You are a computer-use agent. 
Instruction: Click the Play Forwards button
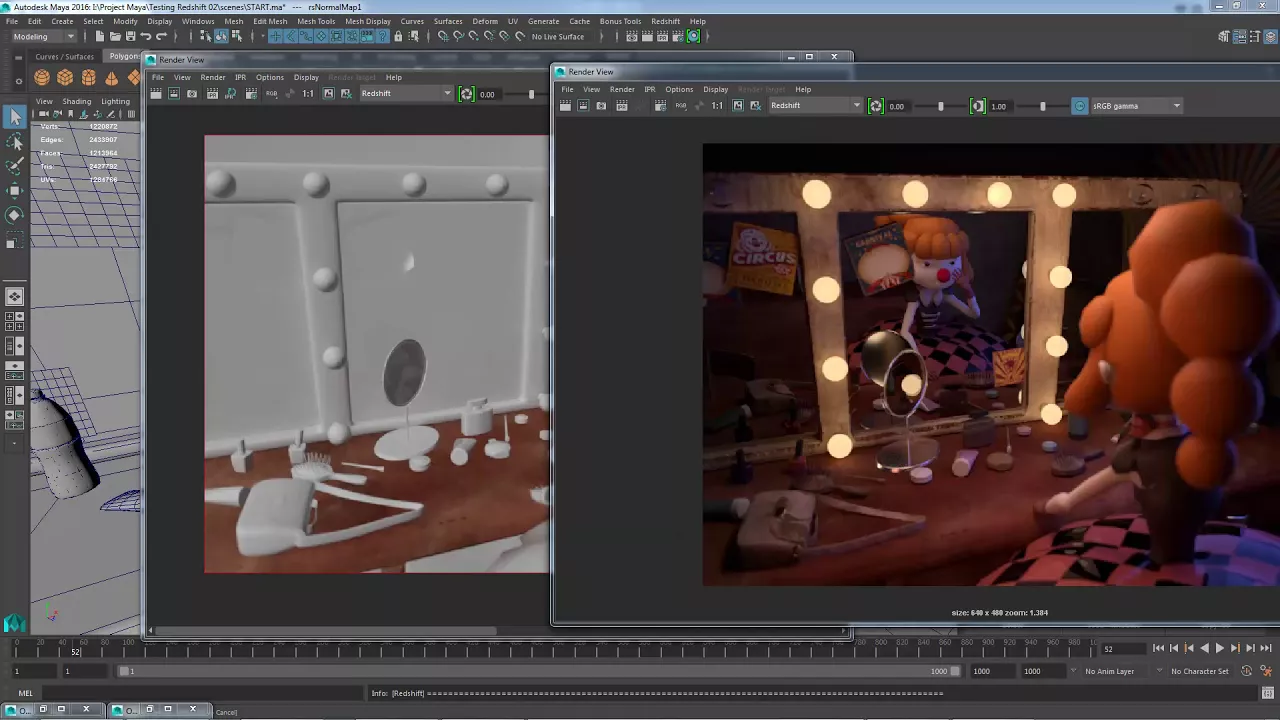point(1219,648)
